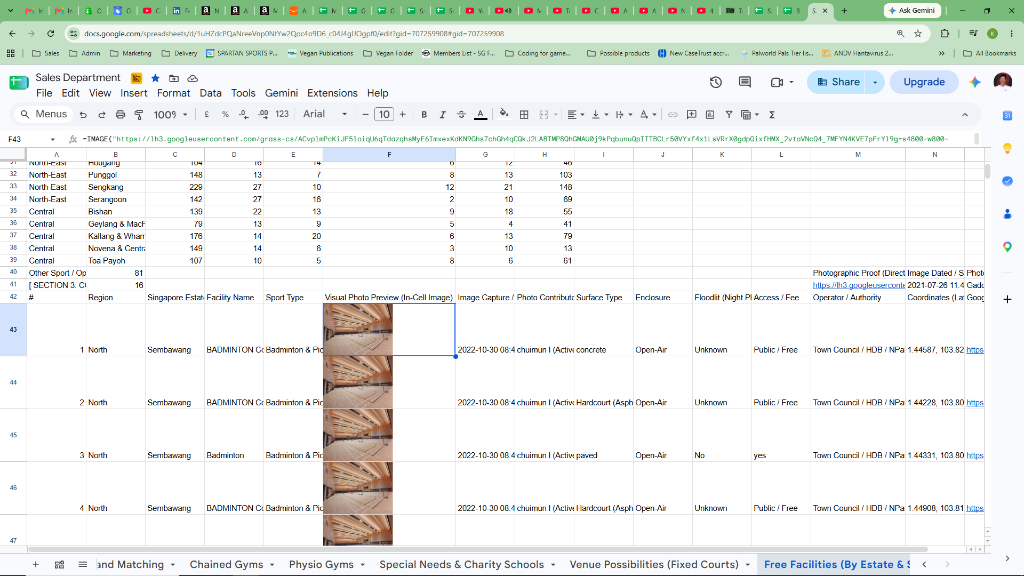Expand the horizontal align dropdown

(x=575, y=115)
